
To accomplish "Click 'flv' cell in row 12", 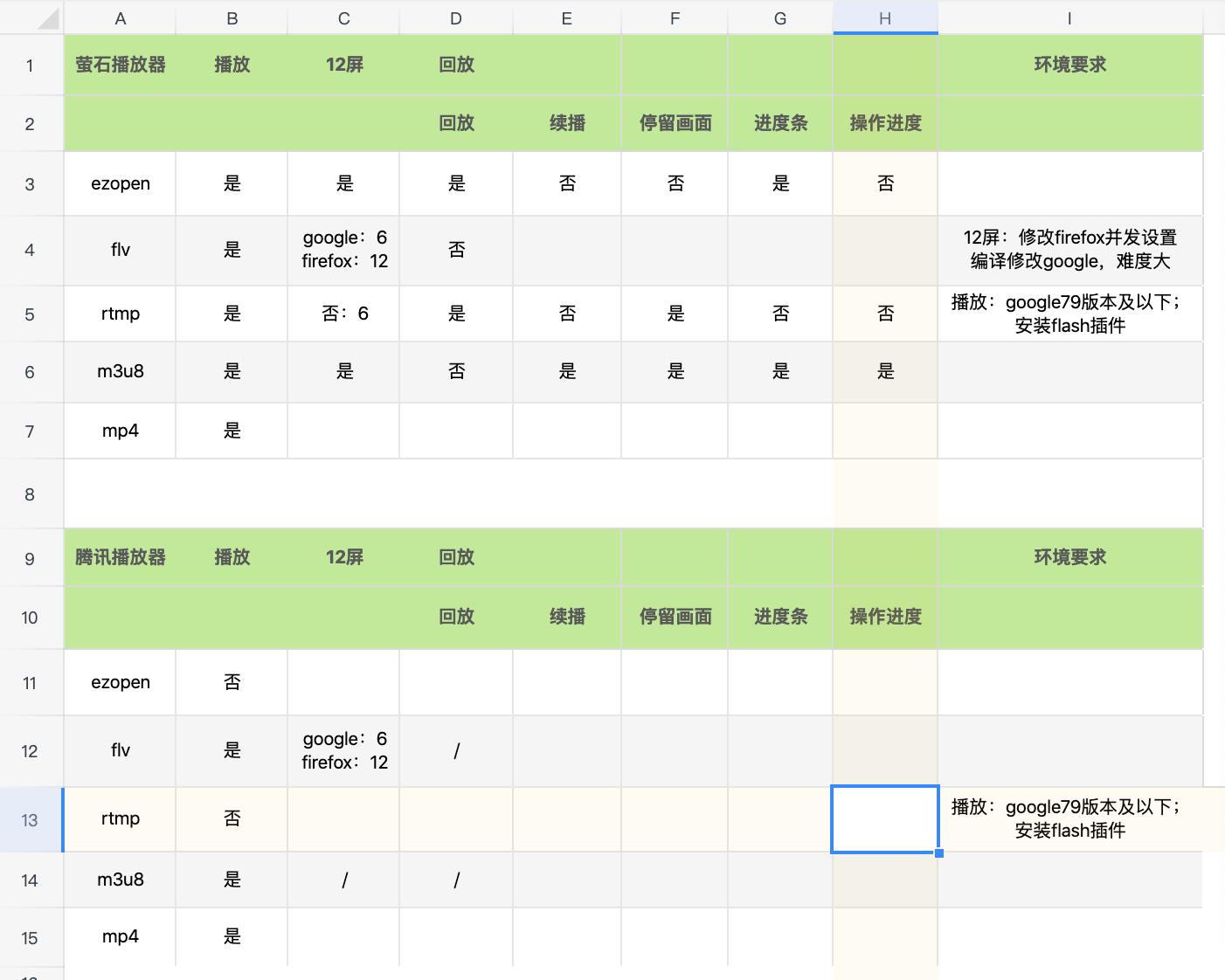I will click(x=121, y=750).
